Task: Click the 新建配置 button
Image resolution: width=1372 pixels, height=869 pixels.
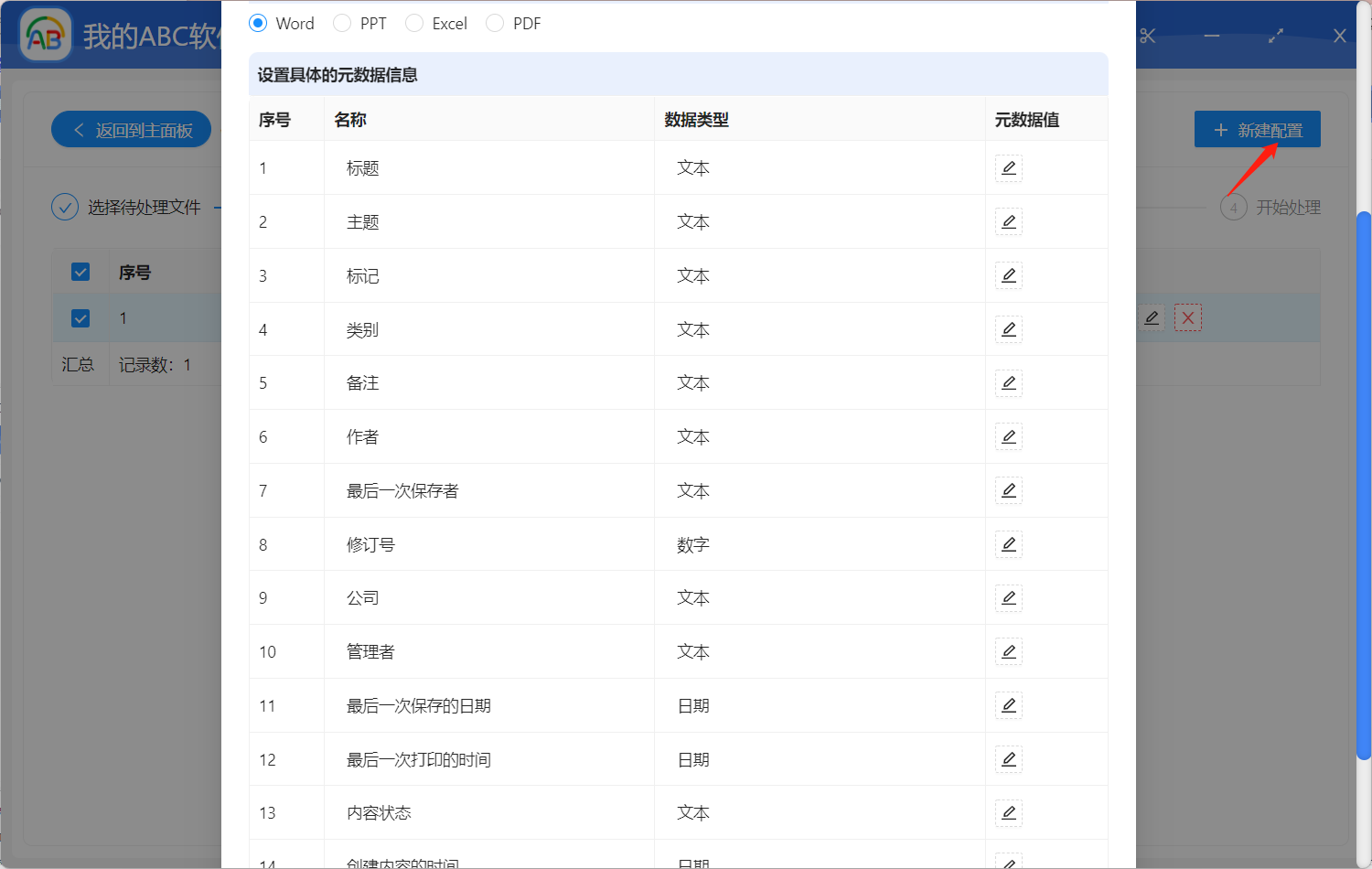Action: pos(1258,129)
